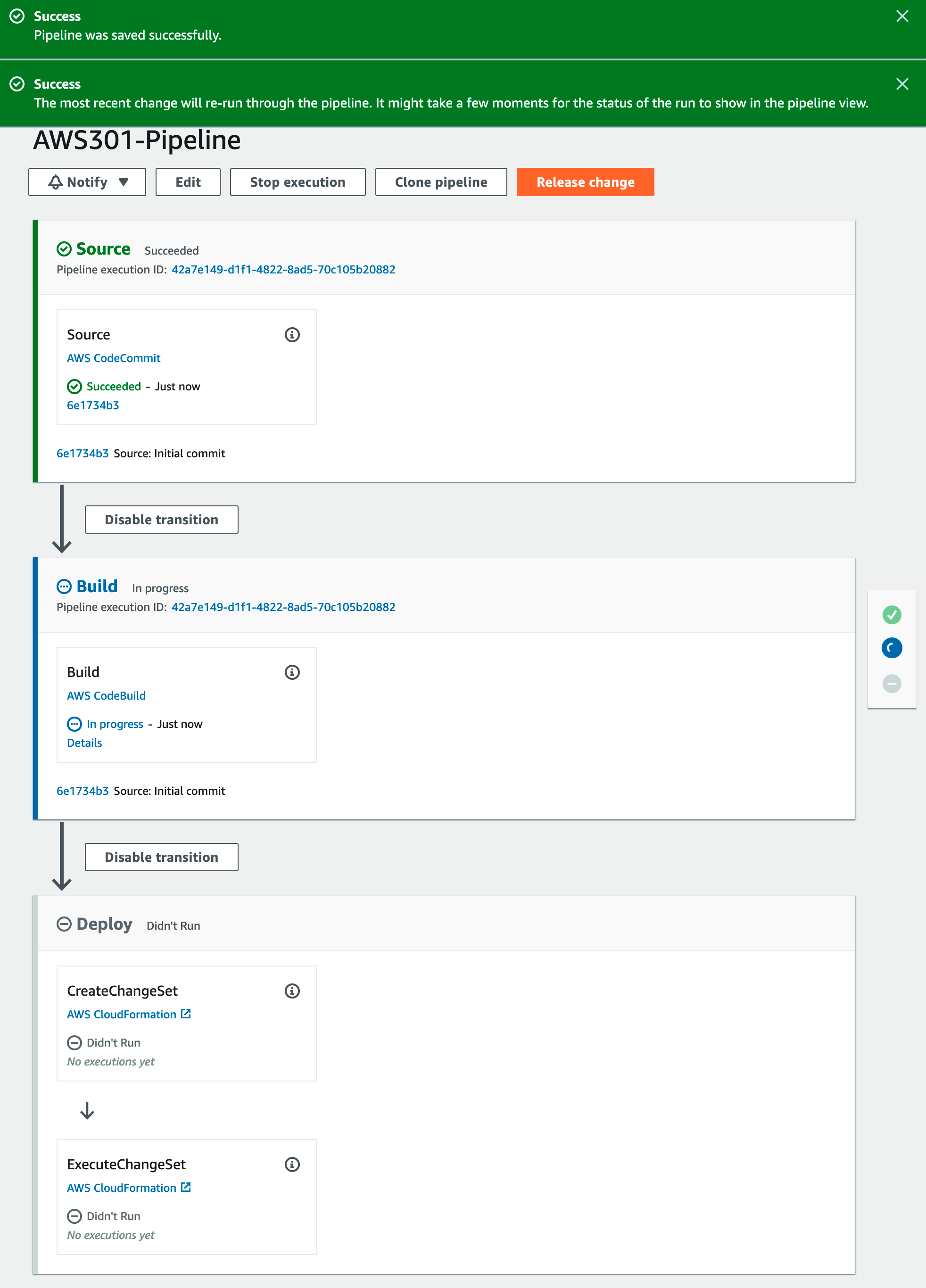
Task: Stop the current pipeline execution
Action: pyautogui.click(x=298, y=182)
